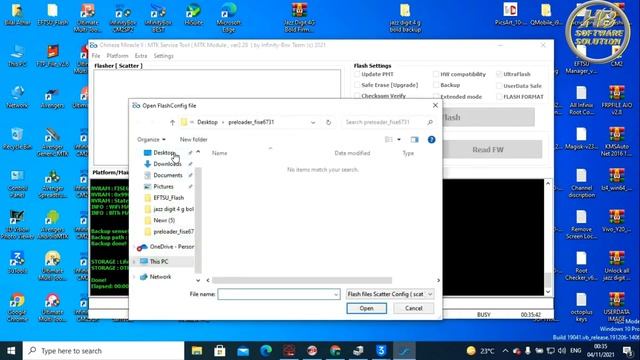Open Microsoft Store from taskbar
Screen dimensions: 640x360
tap(220, 351)
